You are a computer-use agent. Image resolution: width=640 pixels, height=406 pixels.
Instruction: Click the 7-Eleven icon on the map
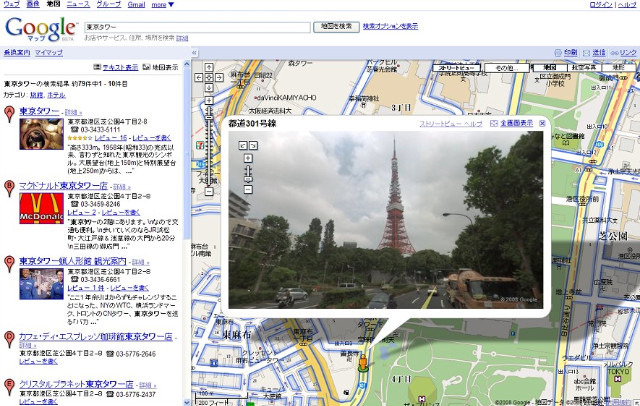pyautogui.click(x=200, y=146)
